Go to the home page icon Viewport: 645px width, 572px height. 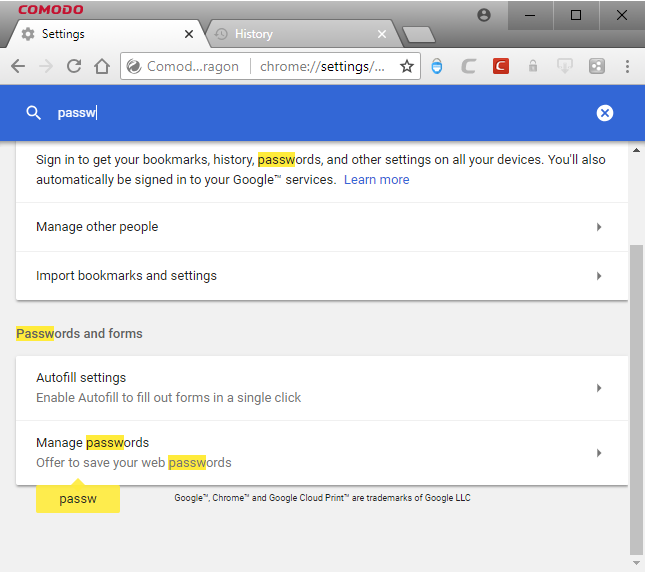(x=102, y=66)
